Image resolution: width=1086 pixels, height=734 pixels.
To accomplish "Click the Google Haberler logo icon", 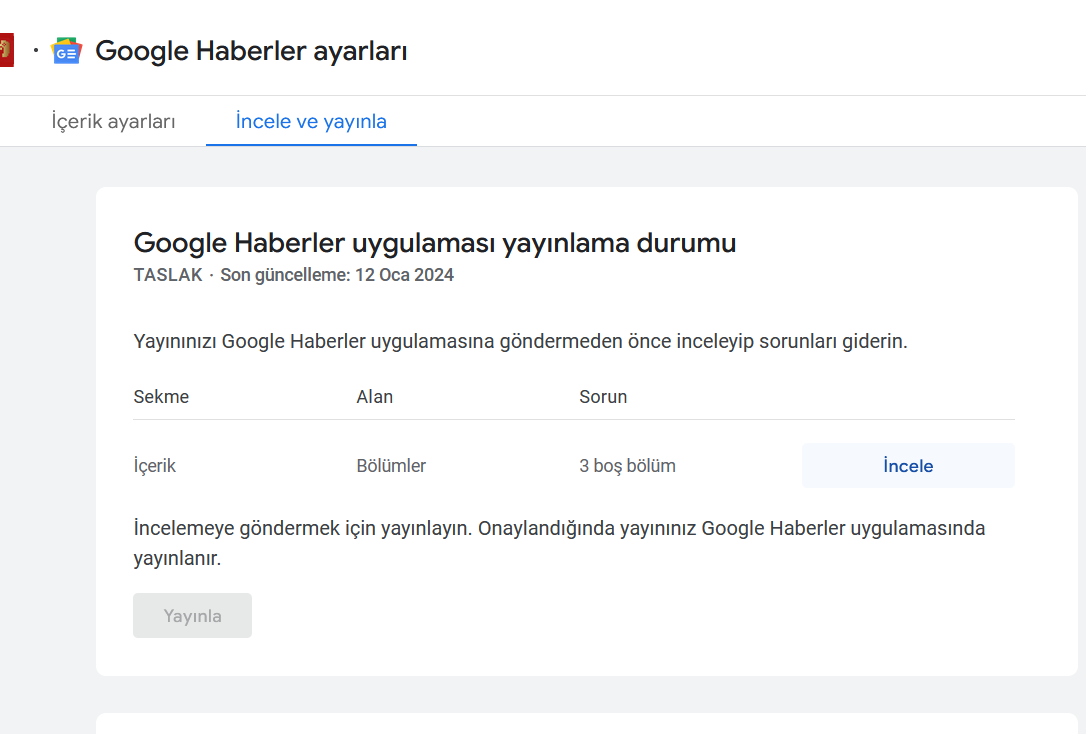I will [x=66, y=51].
